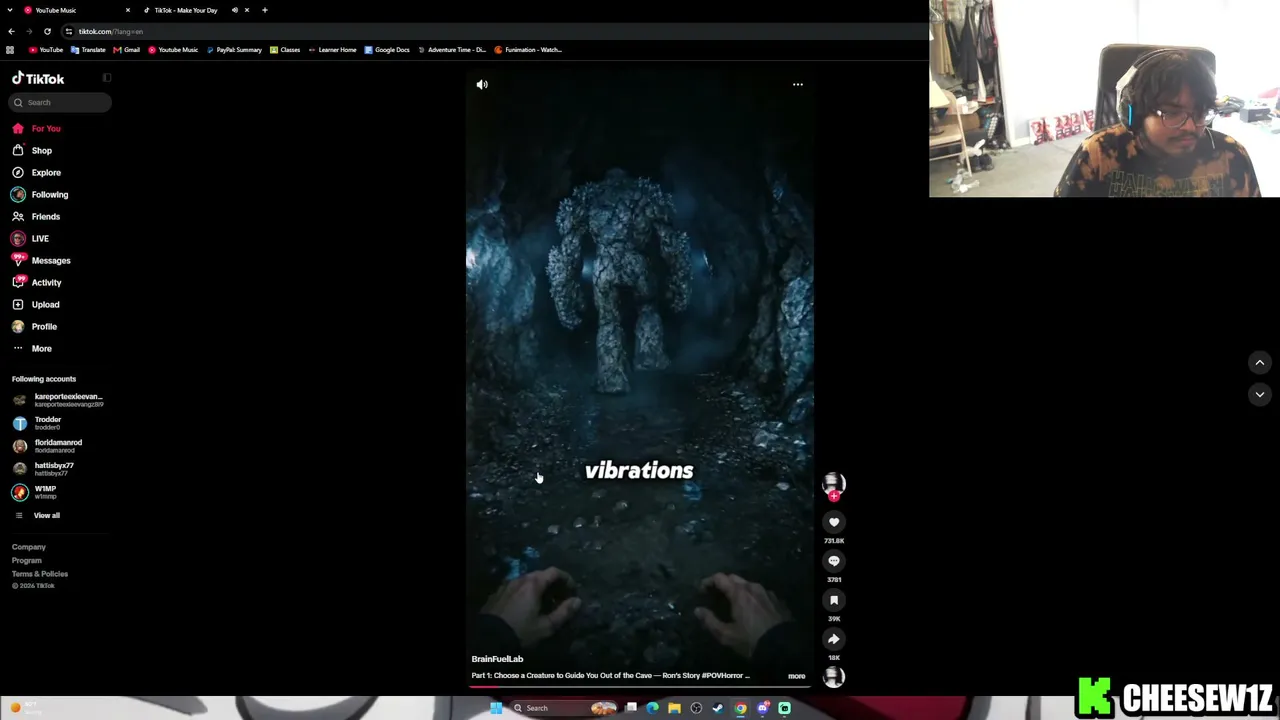The image size is (1280, 720).
Task: Open the Translate bookmark
Action: [88, 50]
